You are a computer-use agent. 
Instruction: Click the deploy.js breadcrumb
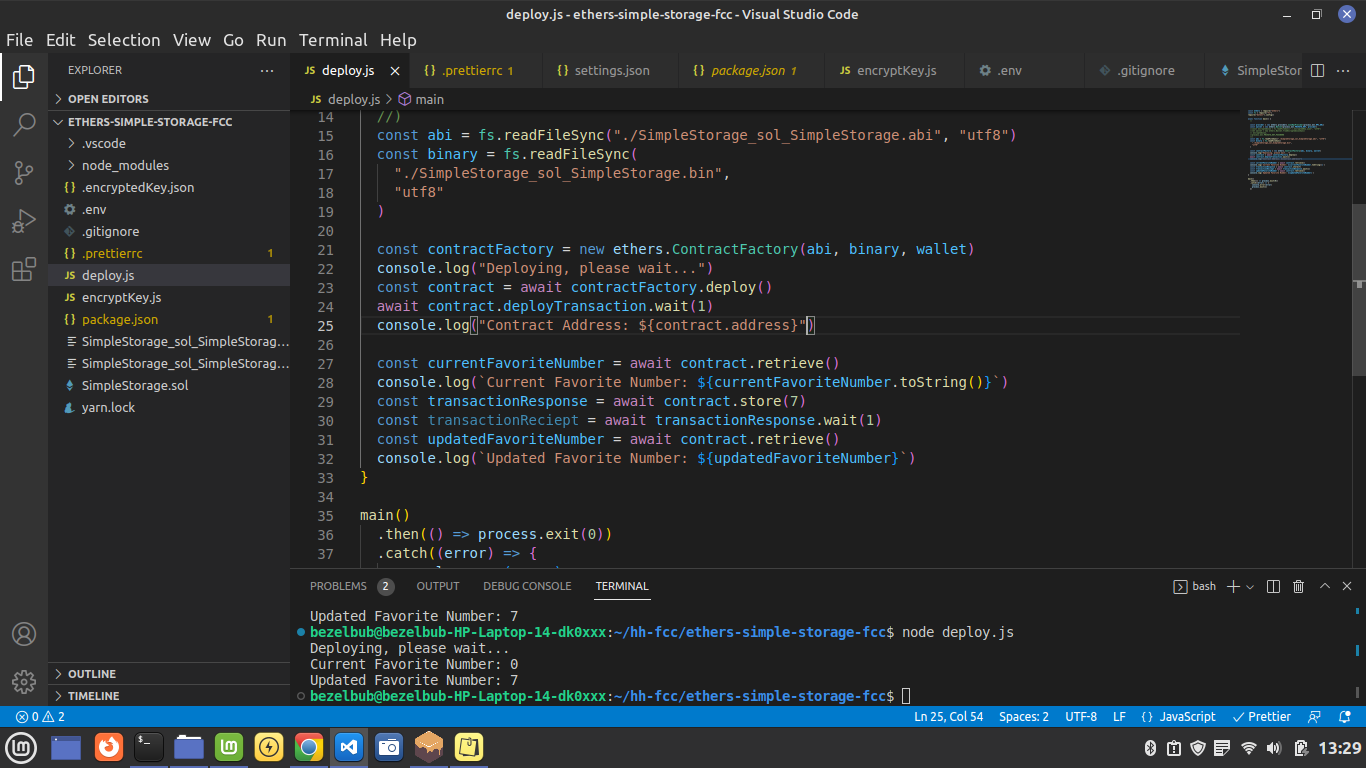pos(345,99)
